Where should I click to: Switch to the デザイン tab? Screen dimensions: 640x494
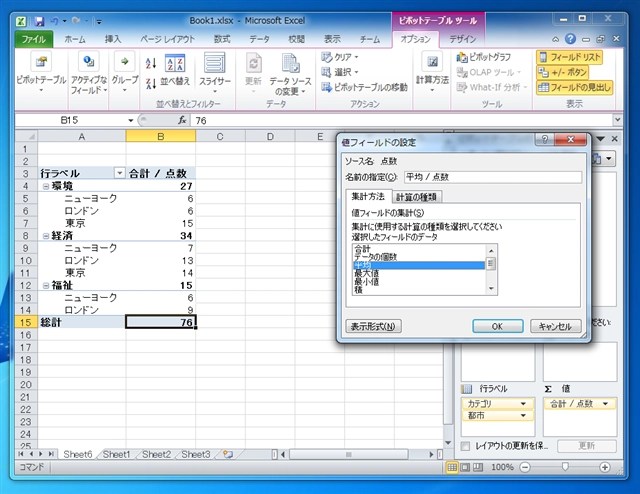tap(462, 39)
